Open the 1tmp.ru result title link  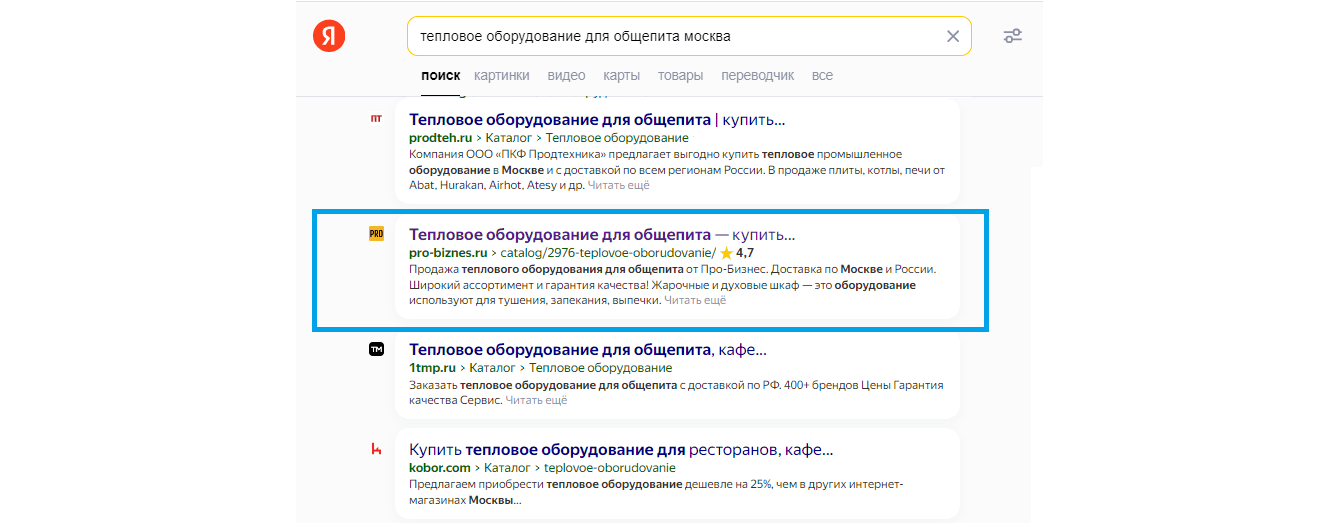[x=588, y=350]
